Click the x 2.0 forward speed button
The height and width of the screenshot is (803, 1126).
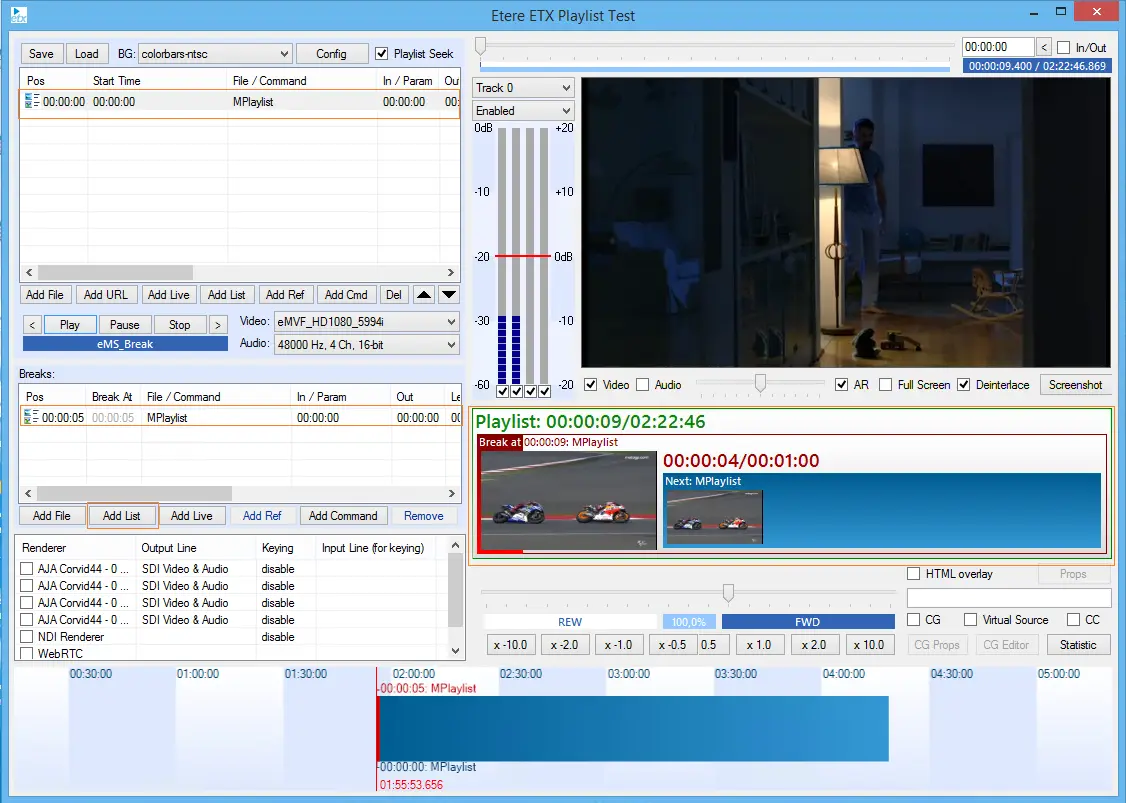click(x=814, y=645)
